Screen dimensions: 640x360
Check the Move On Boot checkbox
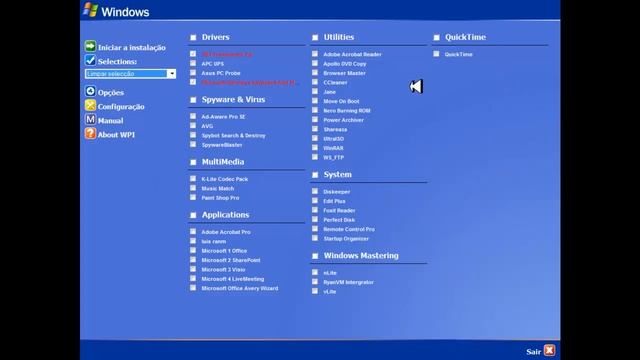[x=315, y=101]
